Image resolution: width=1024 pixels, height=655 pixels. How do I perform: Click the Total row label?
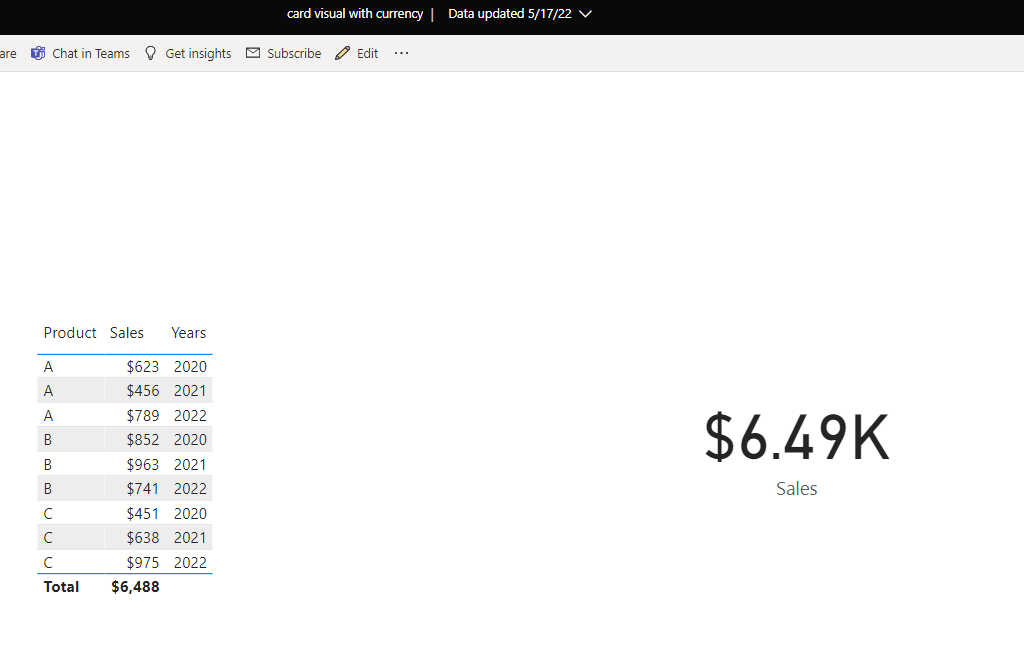[x=61, y=587]
